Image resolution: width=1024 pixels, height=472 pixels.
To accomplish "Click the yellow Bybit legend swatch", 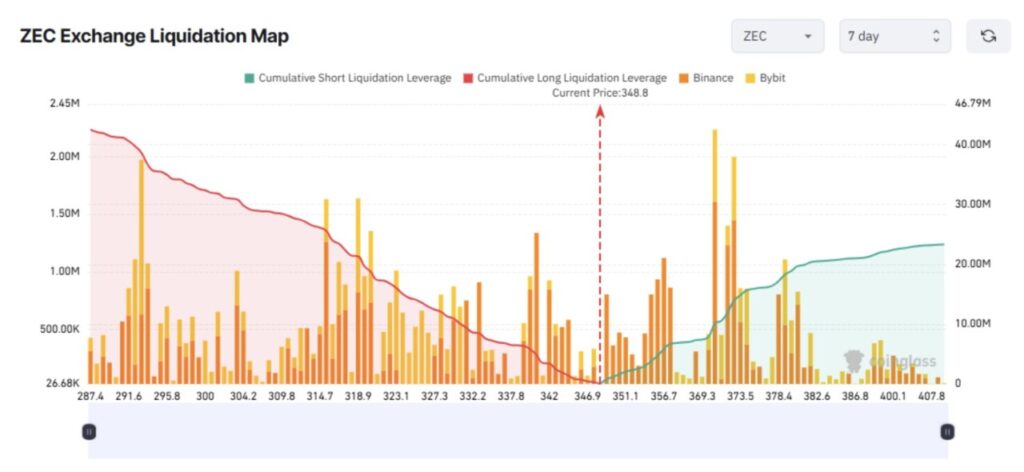I will pyautogui.click(x=750, y=77).
